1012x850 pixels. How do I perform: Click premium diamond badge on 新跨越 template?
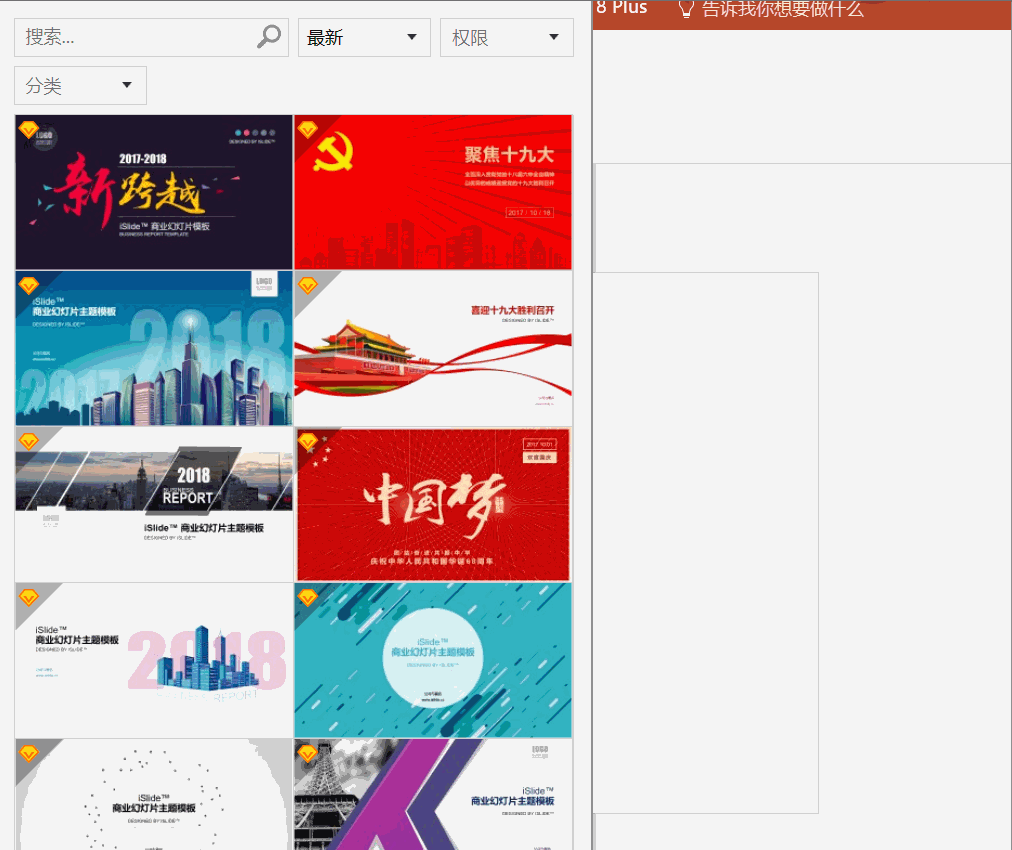(28, 129)
